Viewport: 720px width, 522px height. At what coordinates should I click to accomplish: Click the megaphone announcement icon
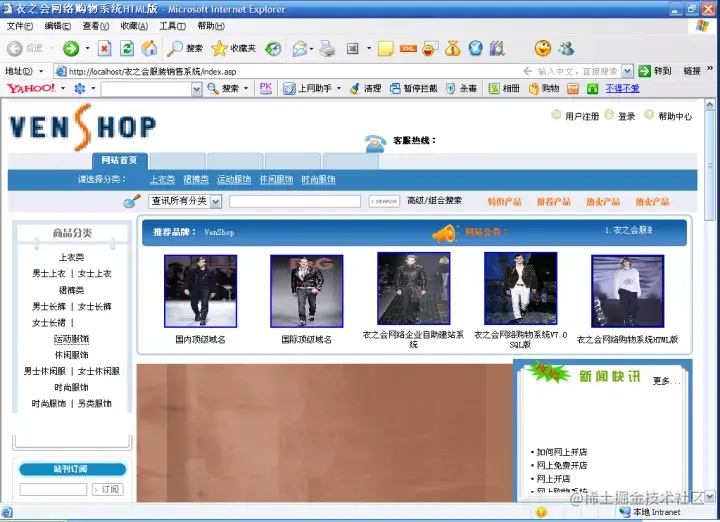pos(444,234)
